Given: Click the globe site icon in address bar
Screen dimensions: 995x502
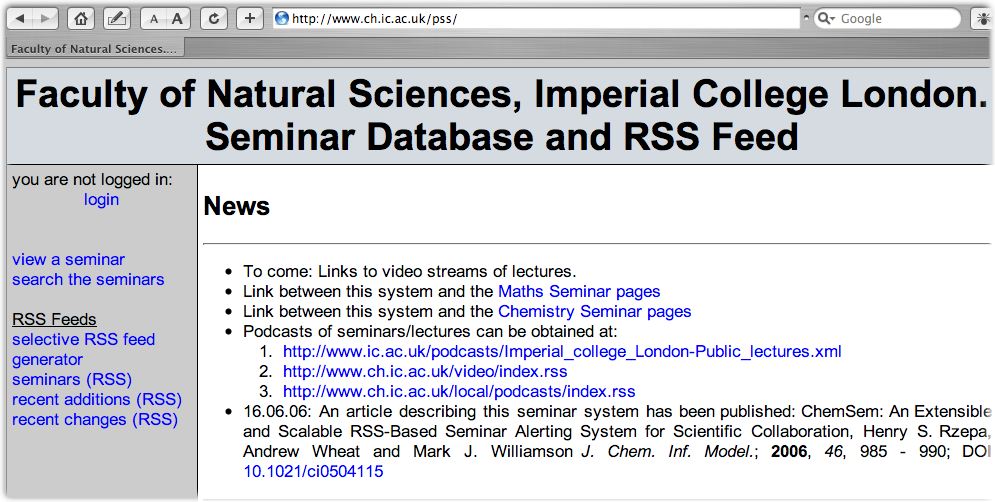Looking at the screenshot, I should click(x=281, y=18).
